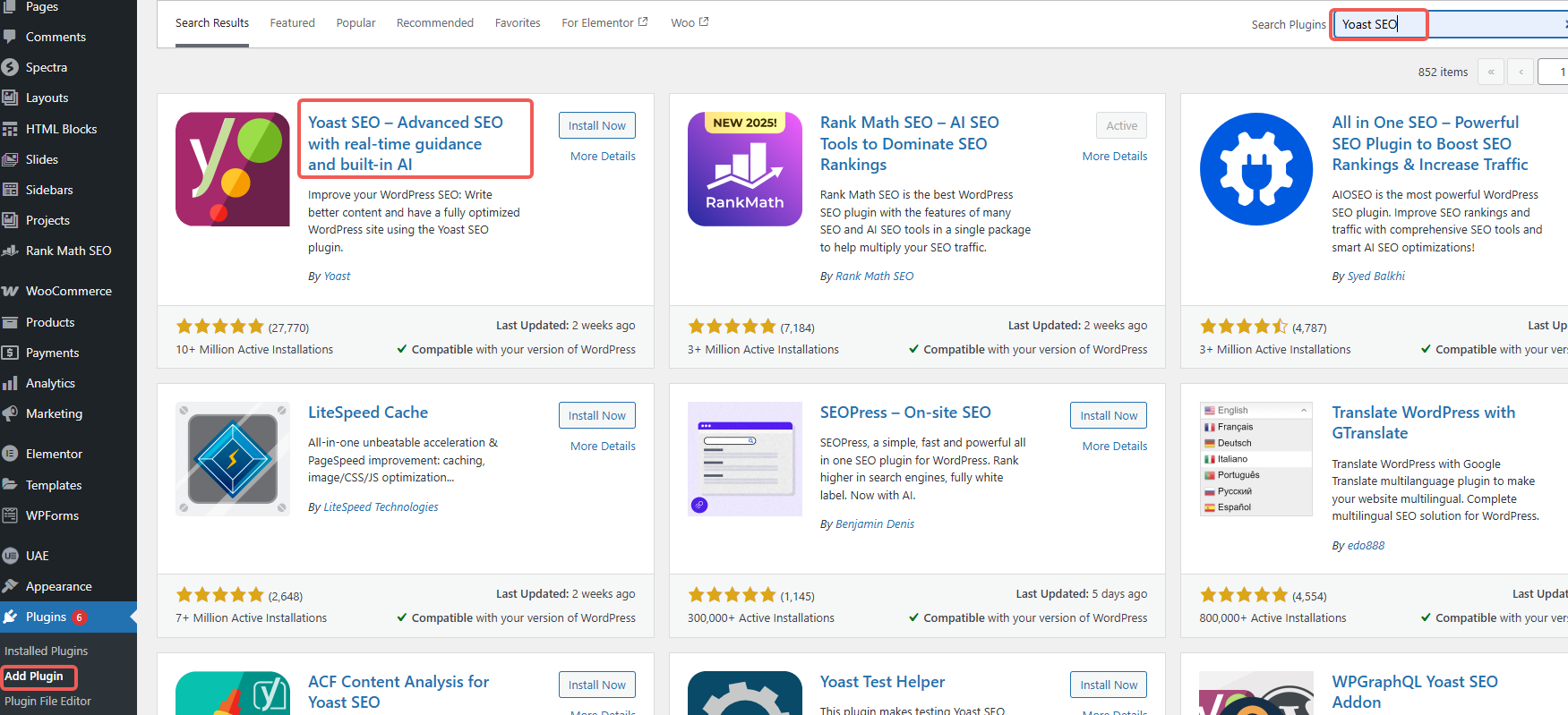Install Now the Yoast SEO plugin

(x=597, y=125)
